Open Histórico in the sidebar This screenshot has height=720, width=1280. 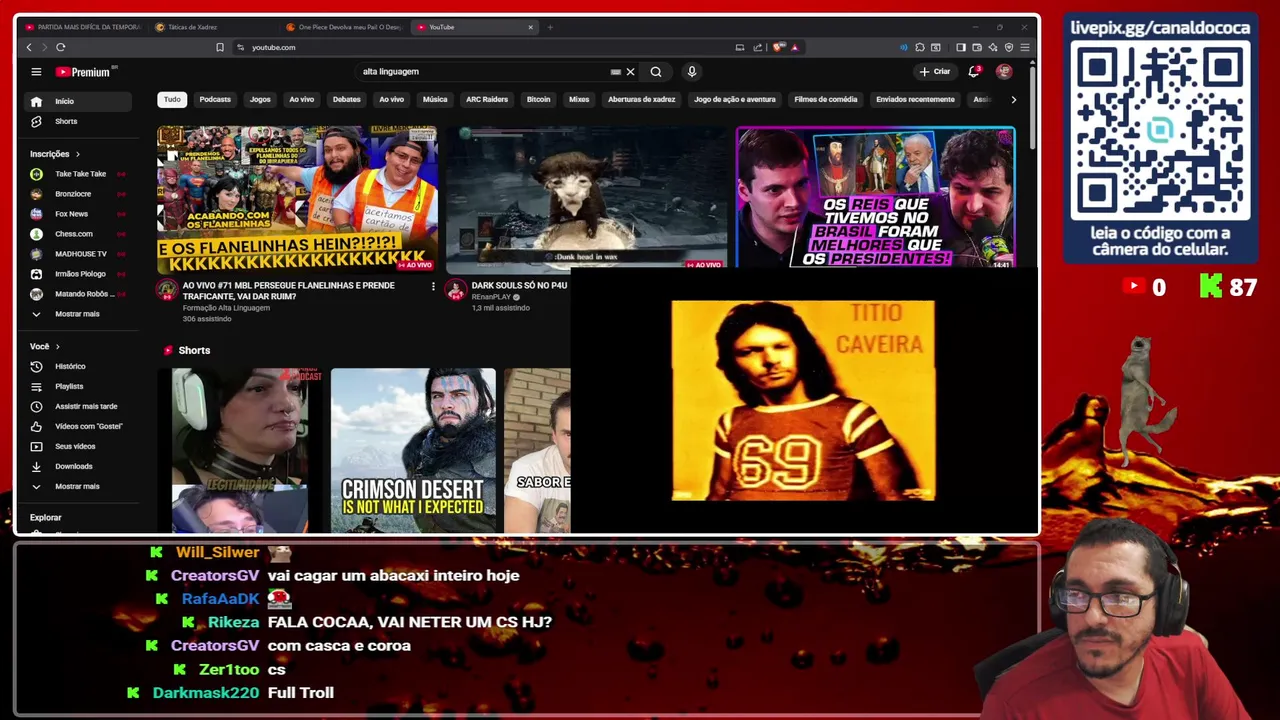coord(78,366)
